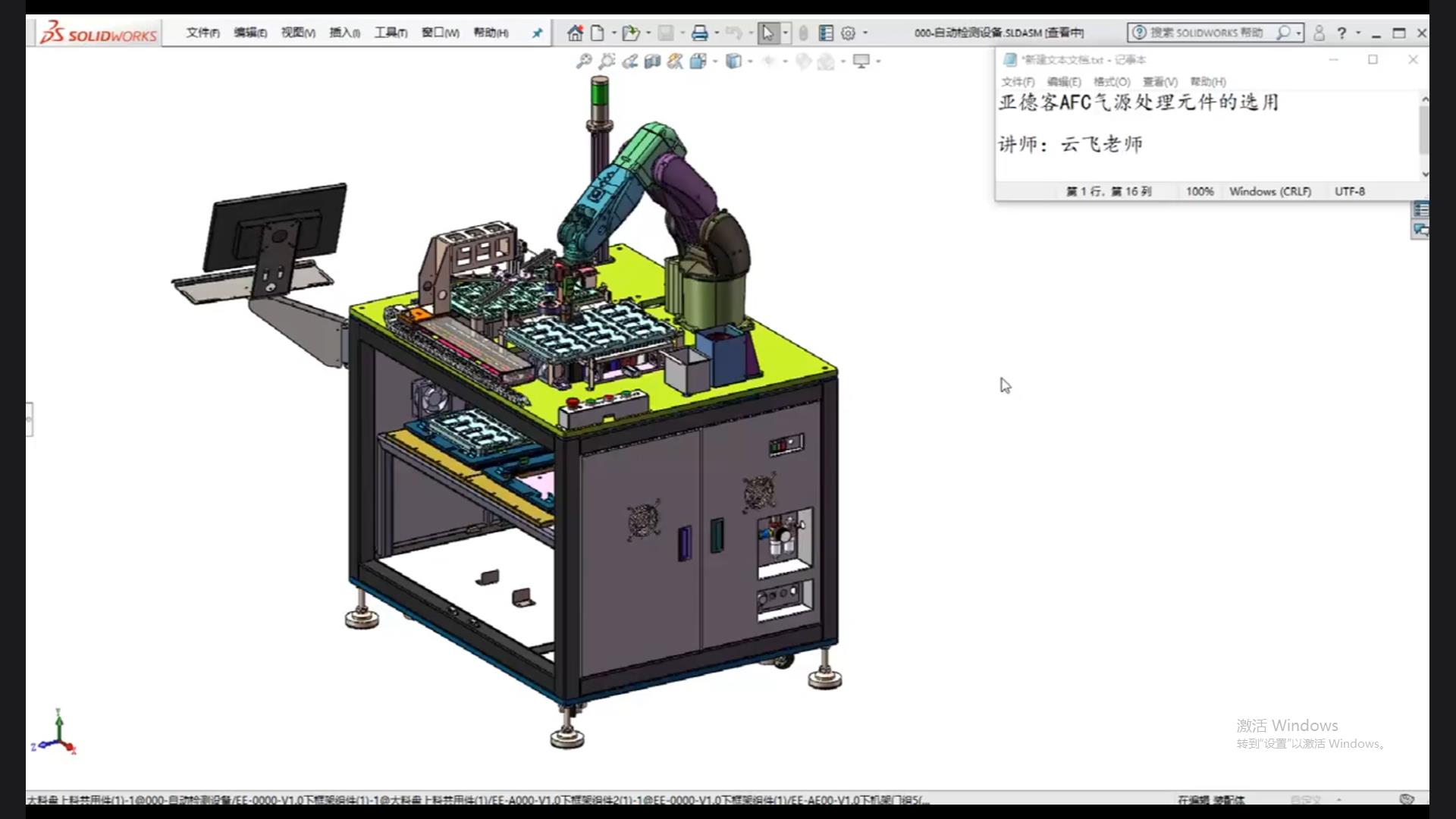Open View Orientation cube icon
Image resolution: width=1456 pixels, height=819 pixels.
click(x=698, y=61)
